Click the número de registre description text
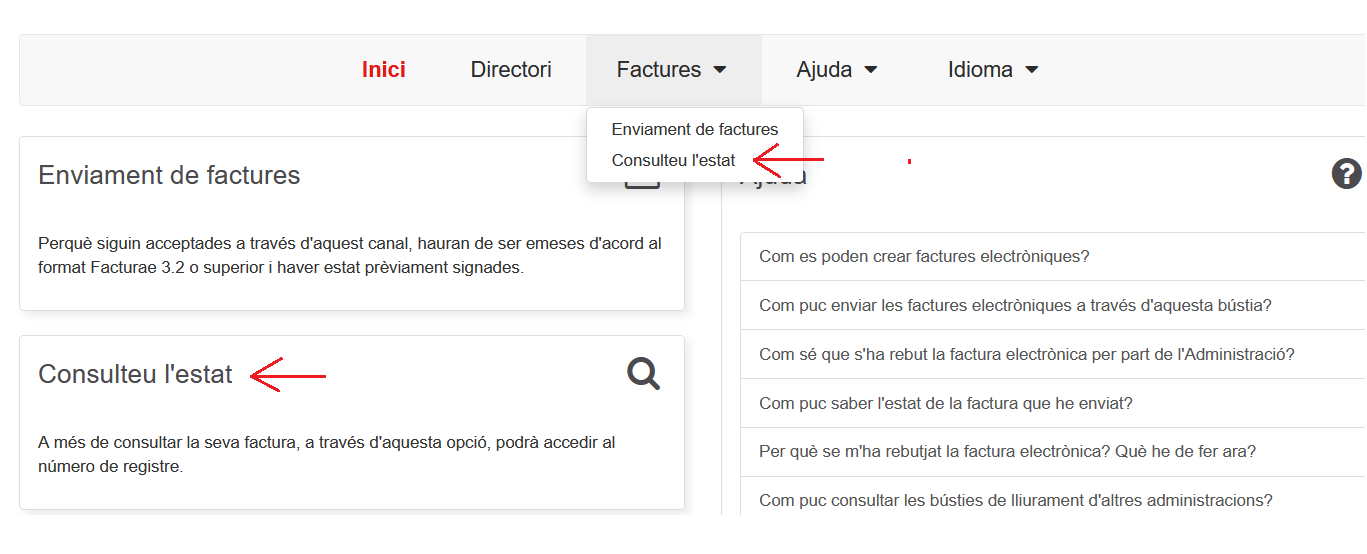Image resolution: width=1367 pixels, height=554 pixels. pos(326,454)
